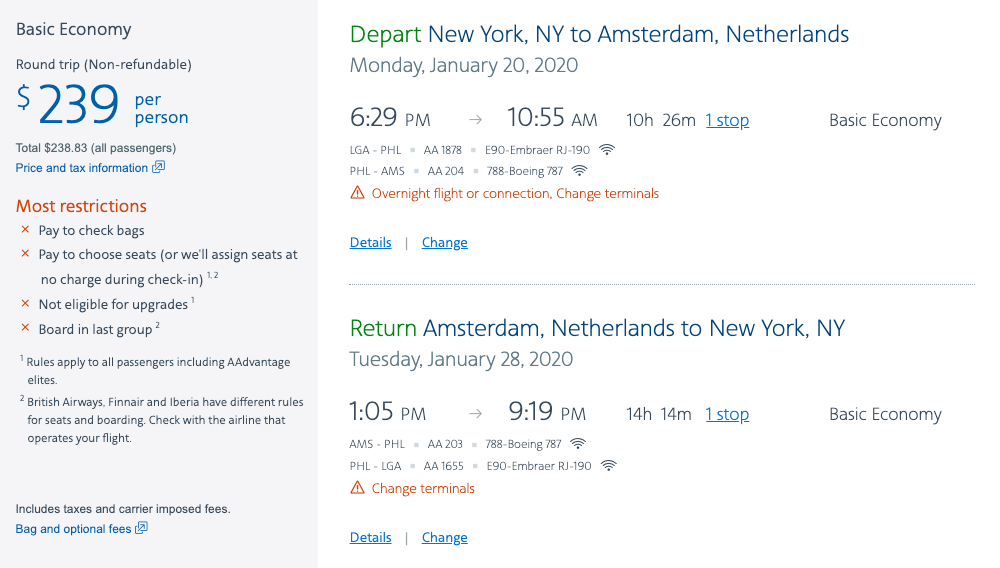The height and width of the screenshot is (568, 1000).
Task: Click the X icon beside Board in last group
Action: pyautogui.click(x=25, y=328)
